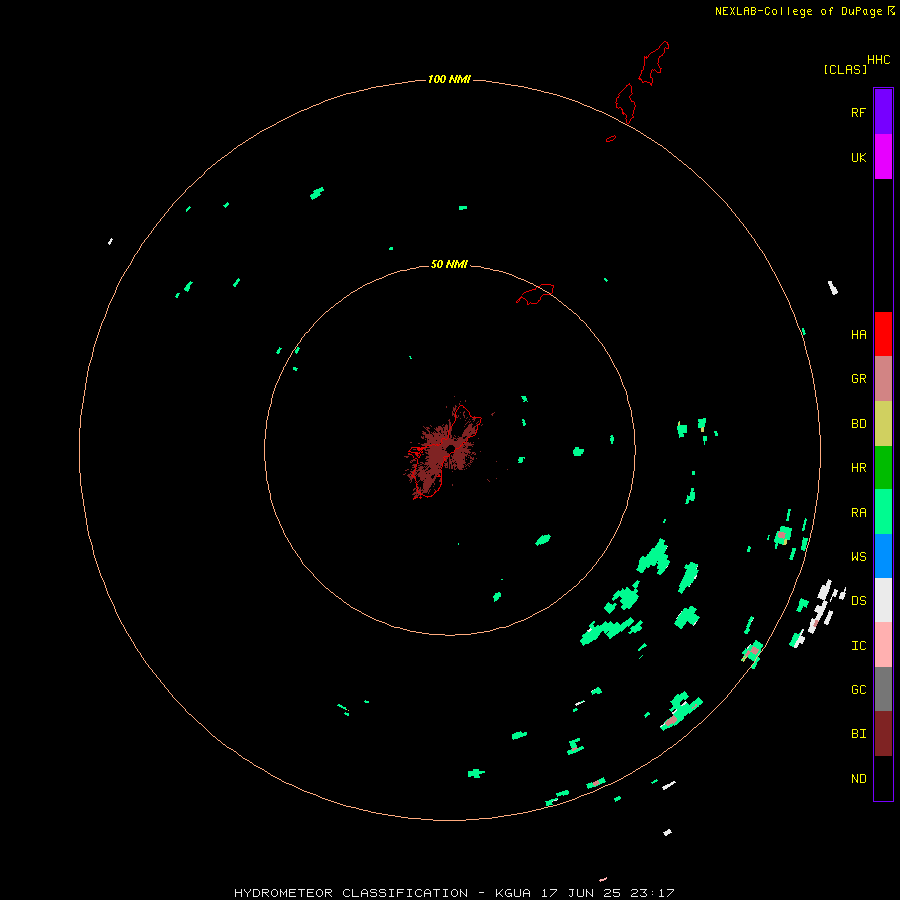Click the purple RF color swatch

point(883,112)
